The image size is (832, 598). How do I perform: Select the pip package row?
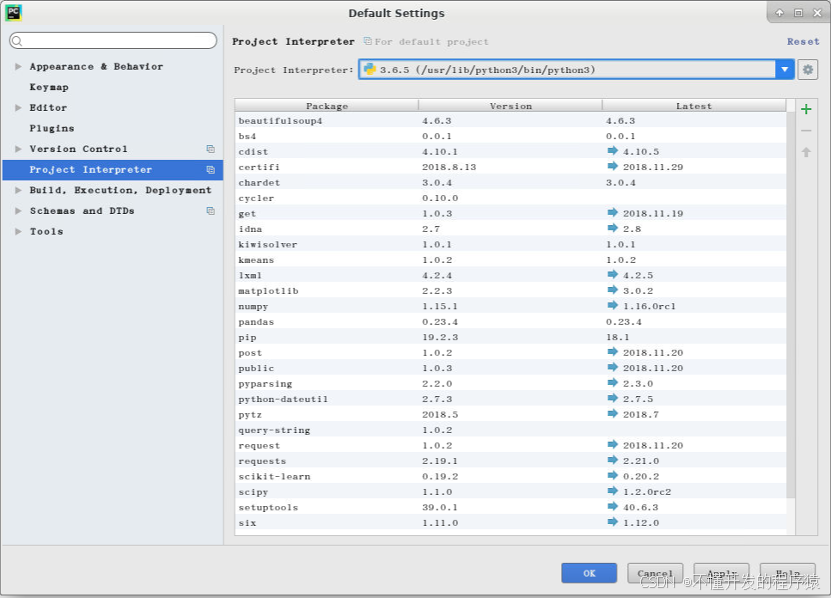510,337
